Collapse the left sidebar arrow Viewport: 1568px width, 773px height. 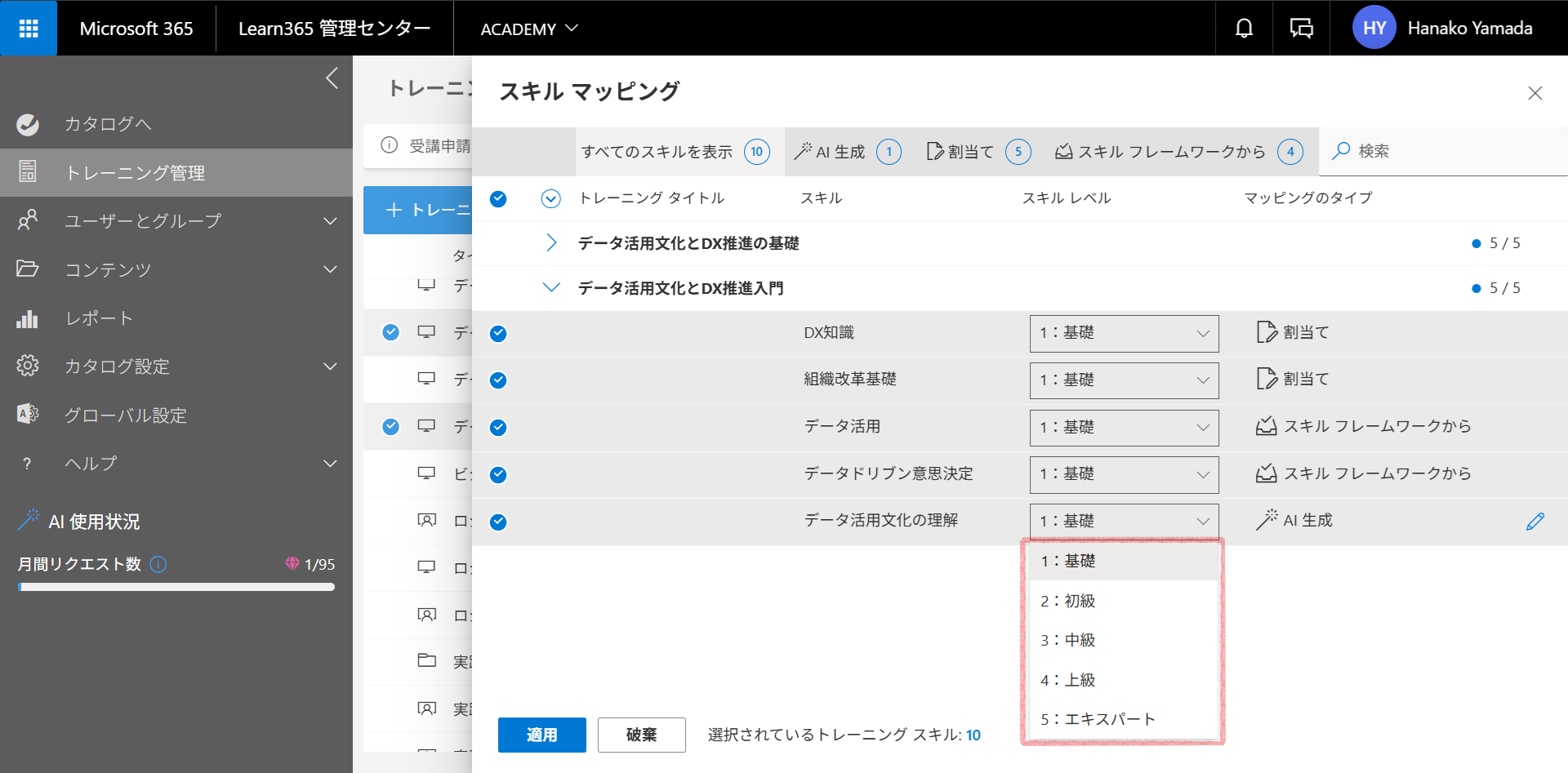[332, 78]
